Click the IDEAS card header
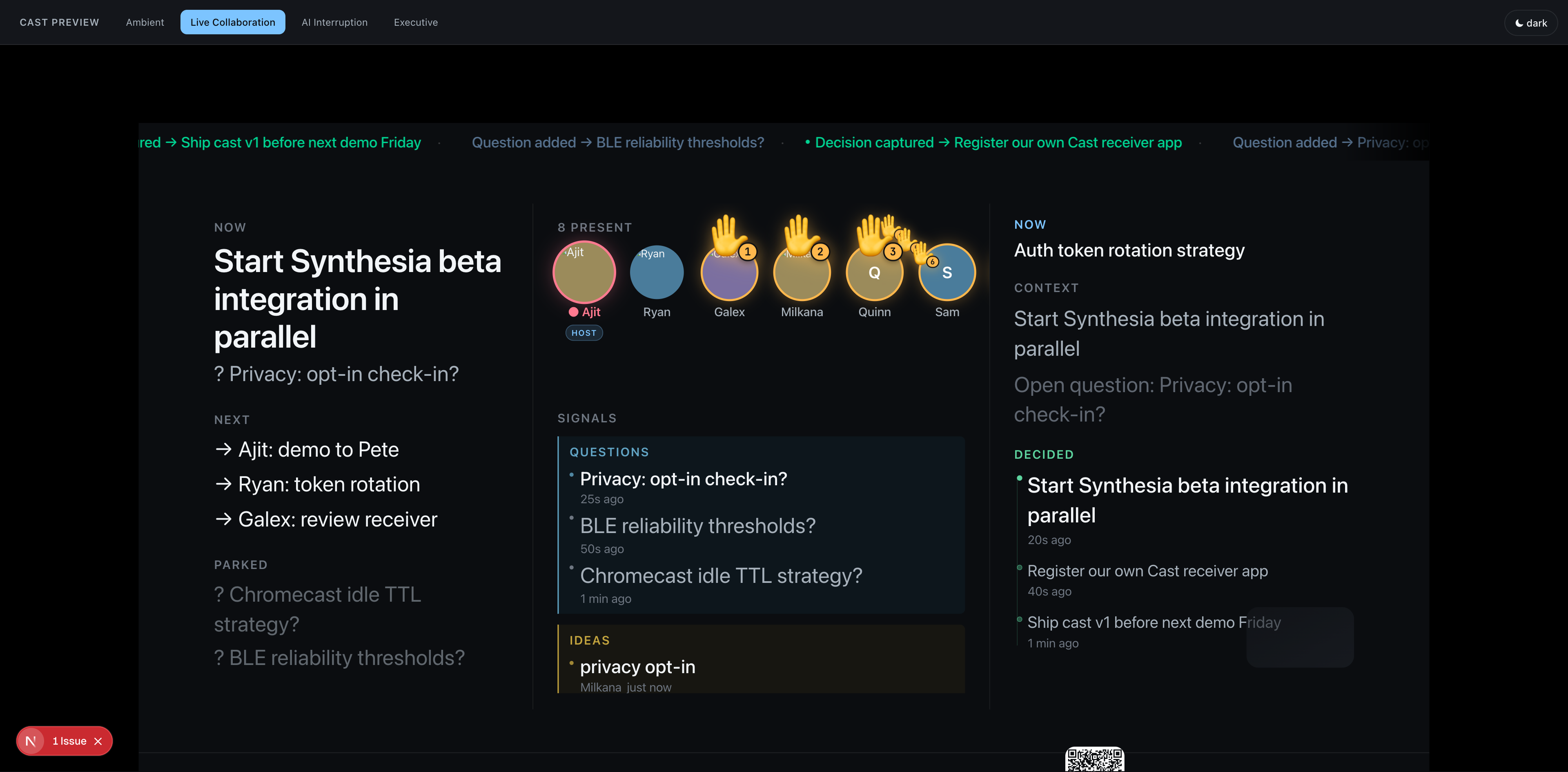Image resolution: width=1568 pixels, height=772 pixels. 589,640
